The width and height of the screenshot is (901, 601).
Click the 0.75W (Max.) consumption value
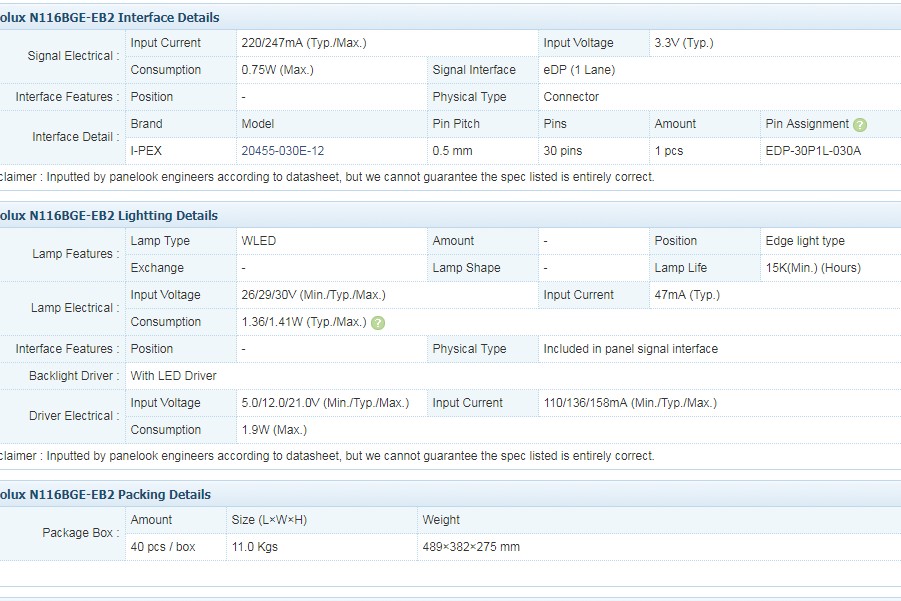(278, 70)
